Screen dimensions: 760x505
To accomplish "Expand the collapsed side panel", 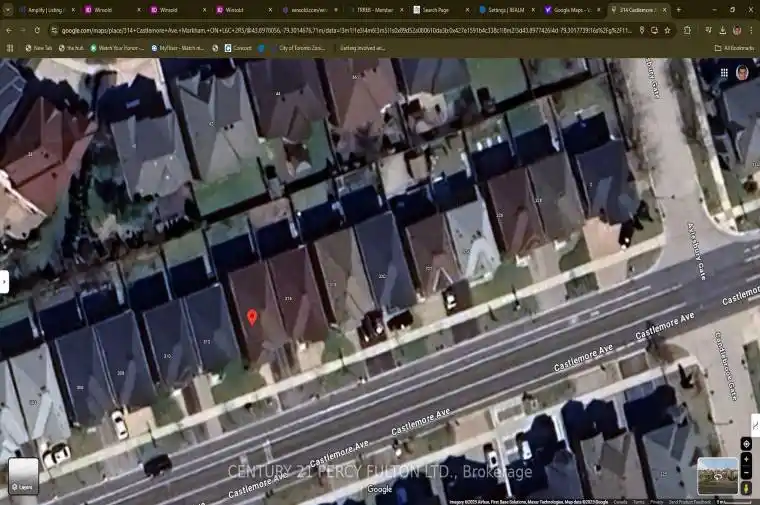I will tap(4, 282).
